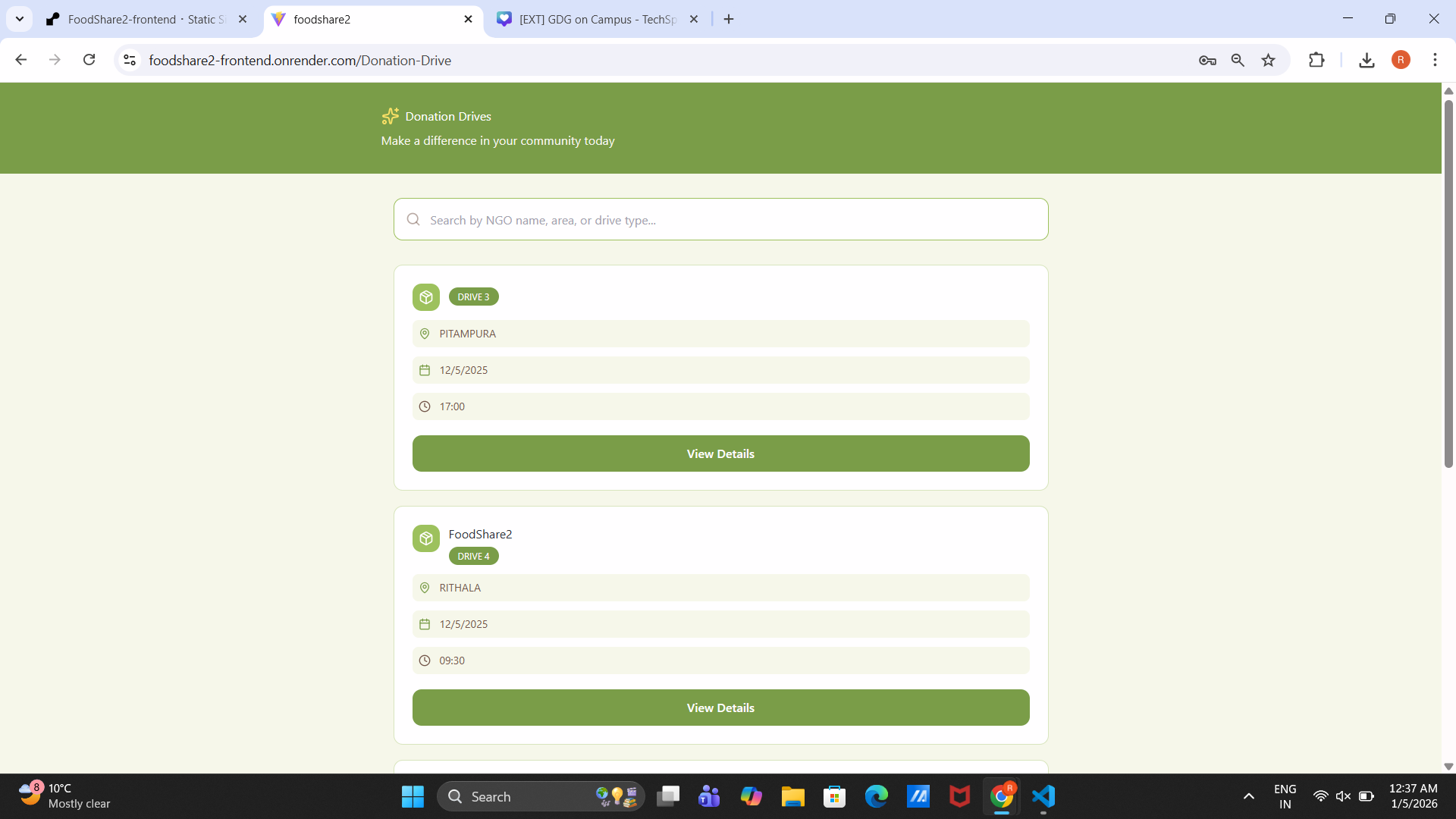Click the page vertical scrollbar thumb
This screenshot has height=819, width=1456.
pos(1448,284)
